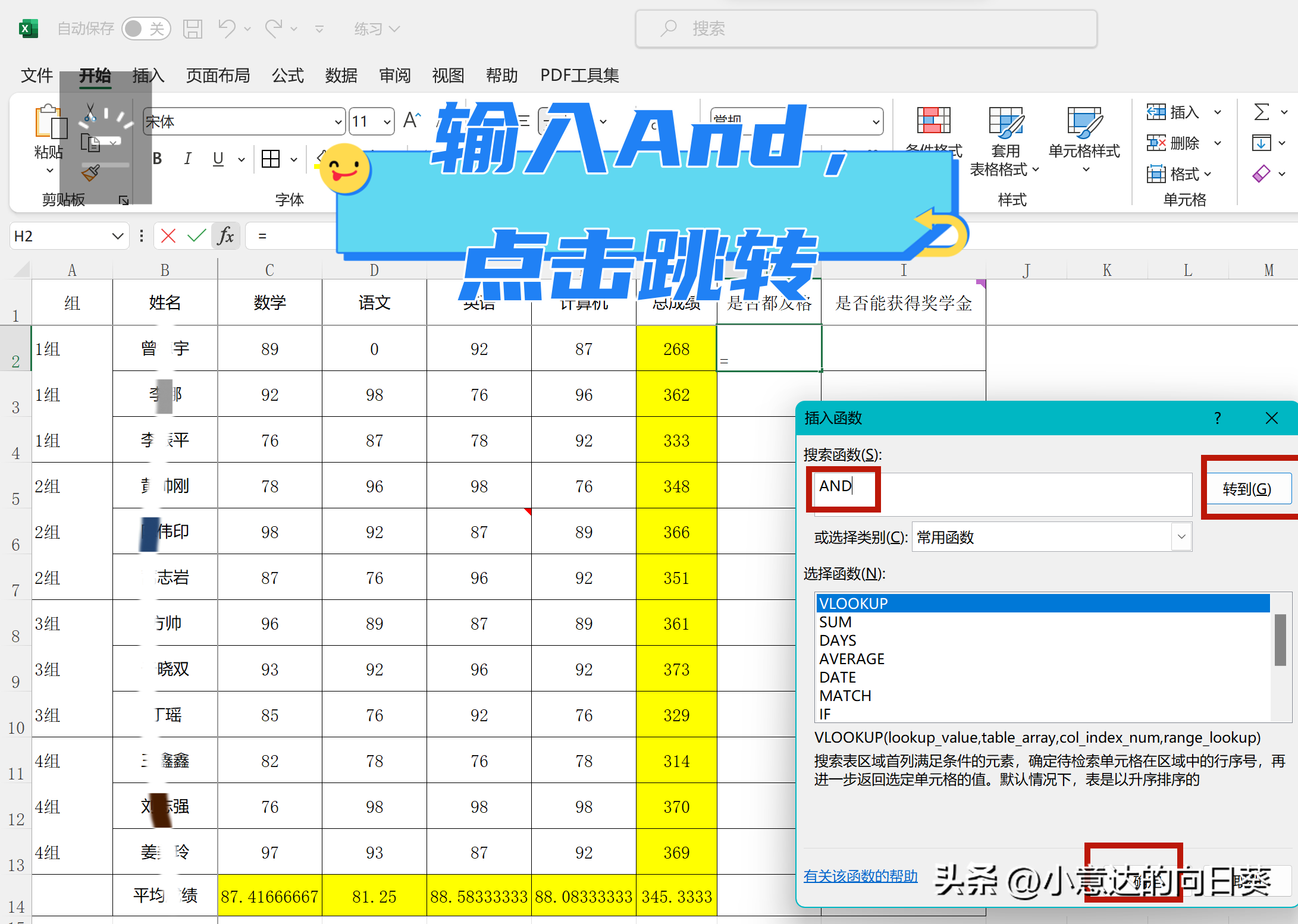1298x924 pixels.
Task: Click the Fill down icon
Action: [1261, 143]
